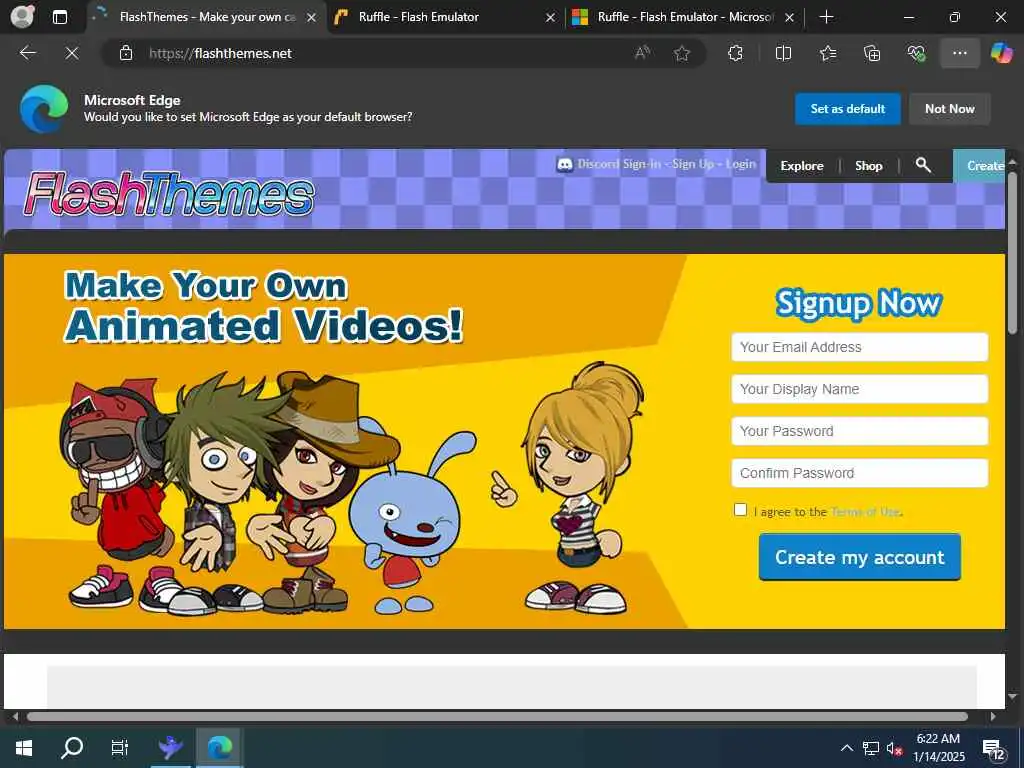Click the vertical page scrollbar thumb
The image size is (1024, 768).
[x=1013, y=255]
